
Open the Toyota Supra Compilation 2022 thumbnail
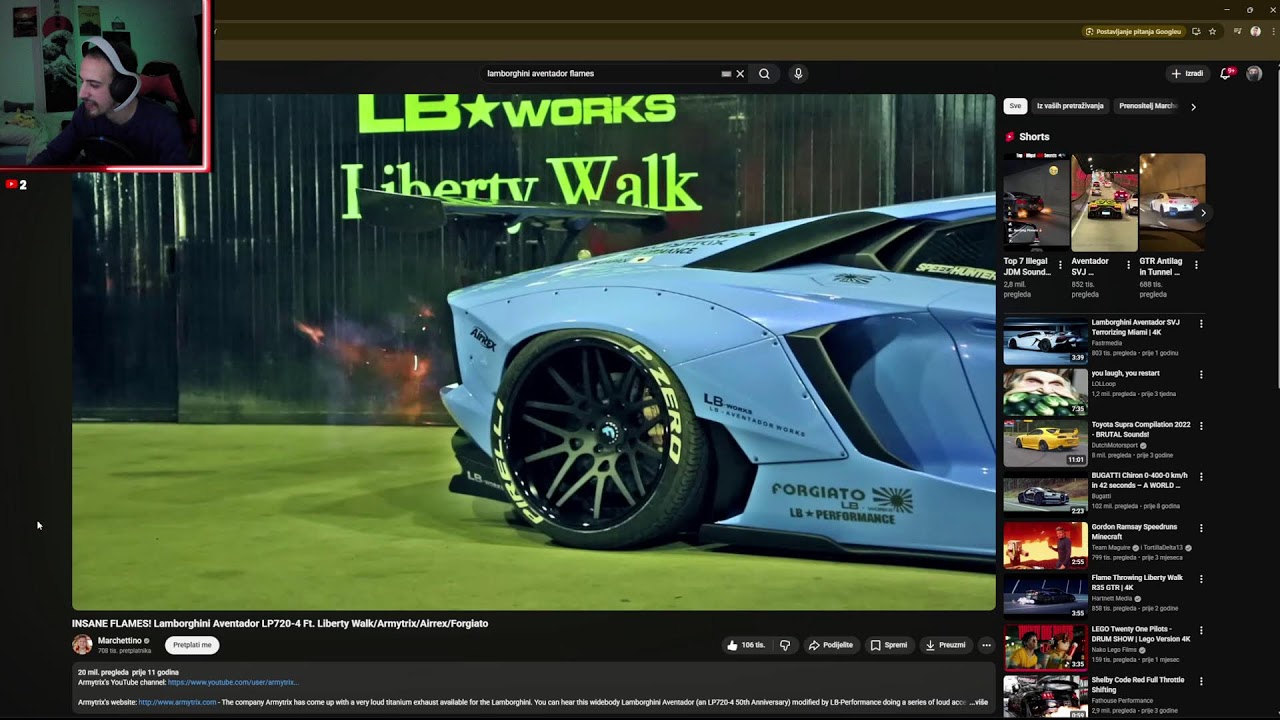(x=1045, y=442)
